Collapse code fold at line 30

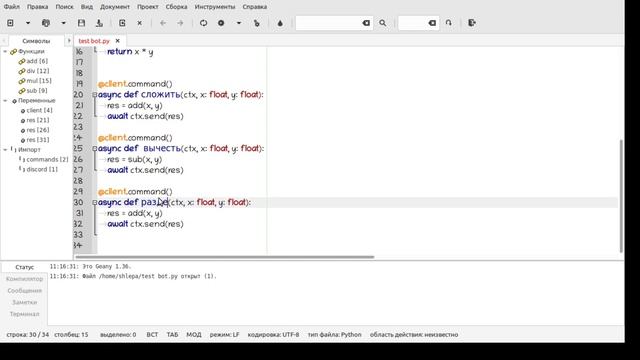(x=95, y=202)
